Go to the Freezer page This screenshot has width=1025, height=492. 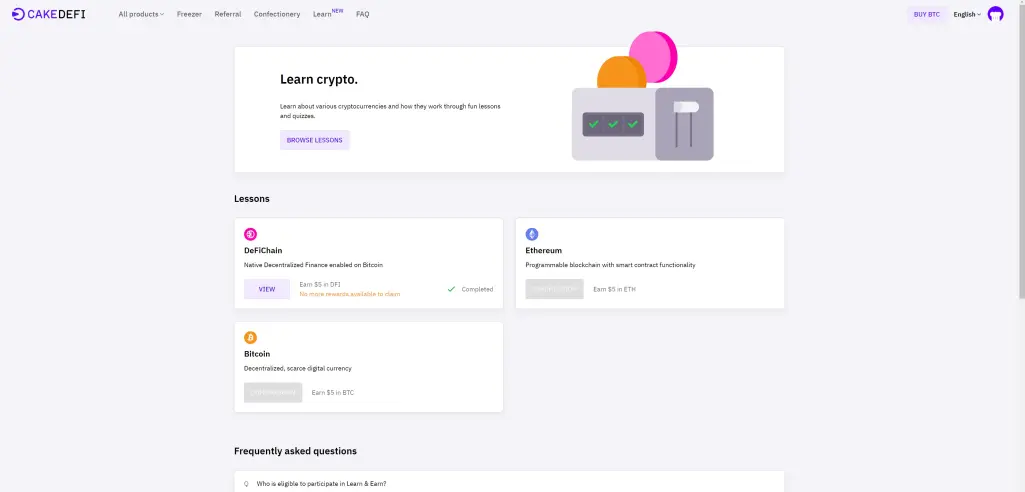coord(189,14)
